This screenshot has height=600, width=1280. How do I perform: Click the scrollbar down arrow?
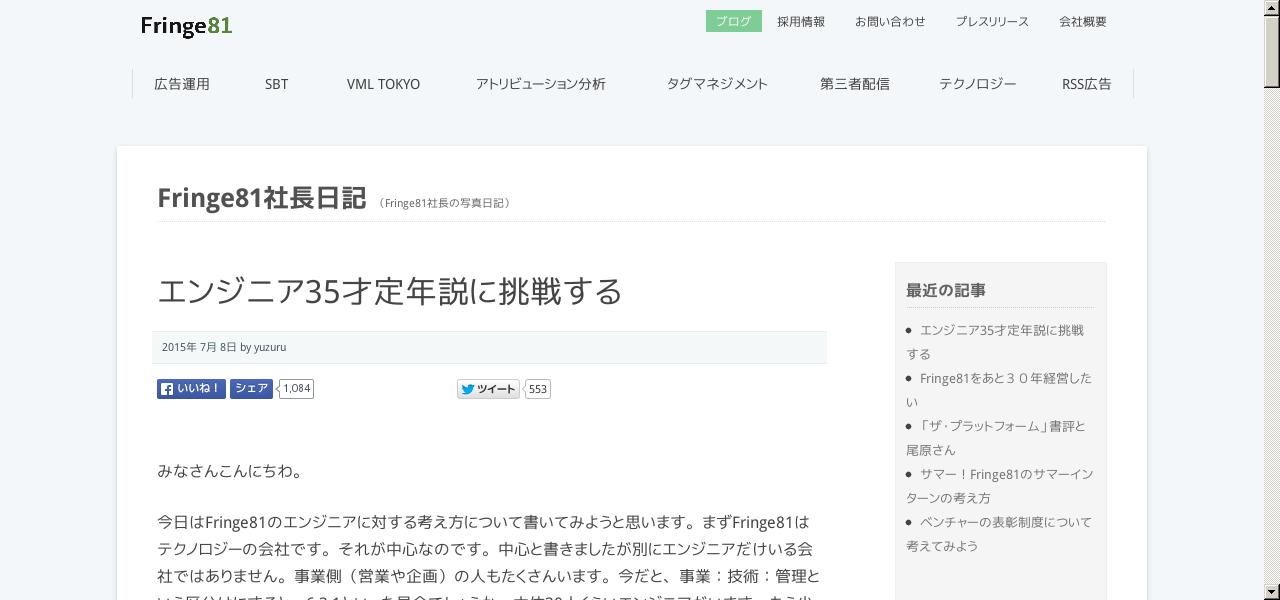pos(1272,593)
